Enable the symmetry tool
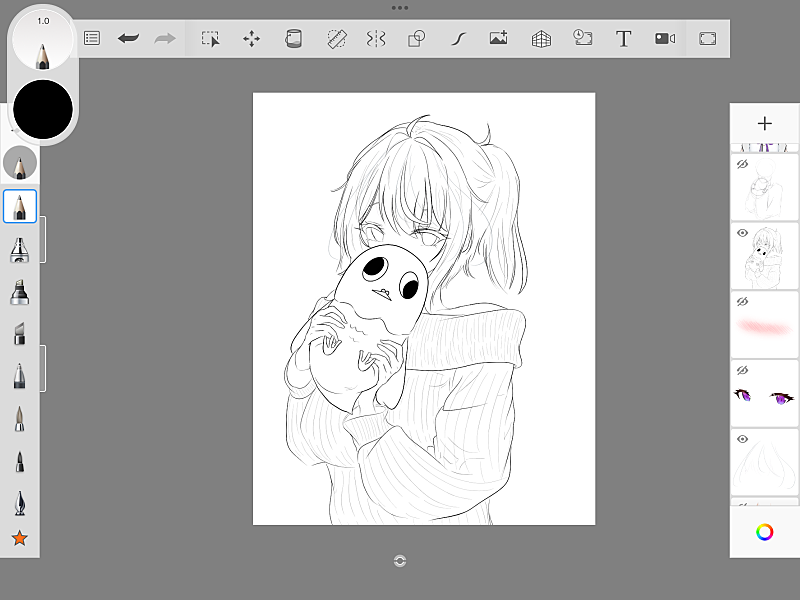Screen dimensions: 800x600 pyautogui.click(x=376, y=39)
